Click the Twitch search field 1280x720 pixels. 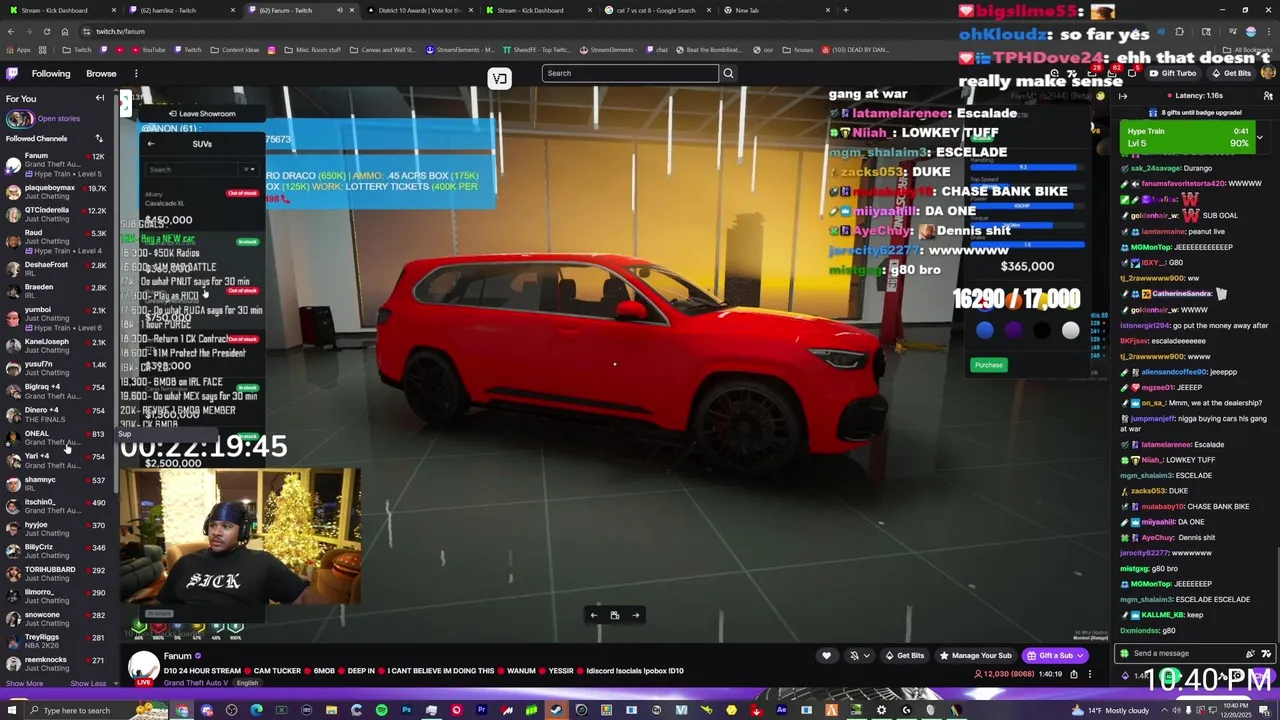coord(630,73)
